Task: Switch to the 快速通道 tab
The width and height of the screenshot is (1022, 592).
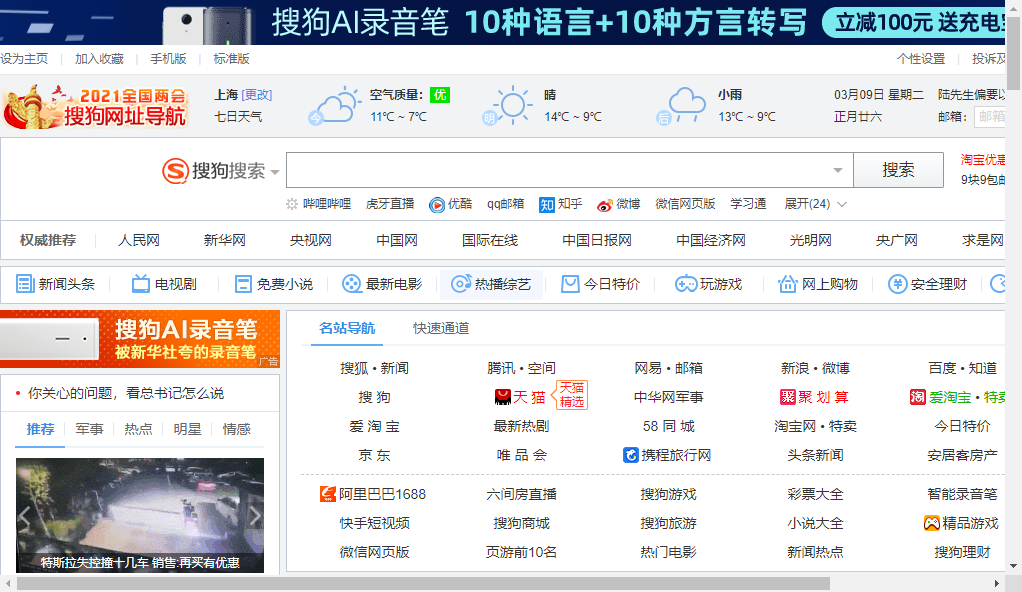Action: coord(441,328)
